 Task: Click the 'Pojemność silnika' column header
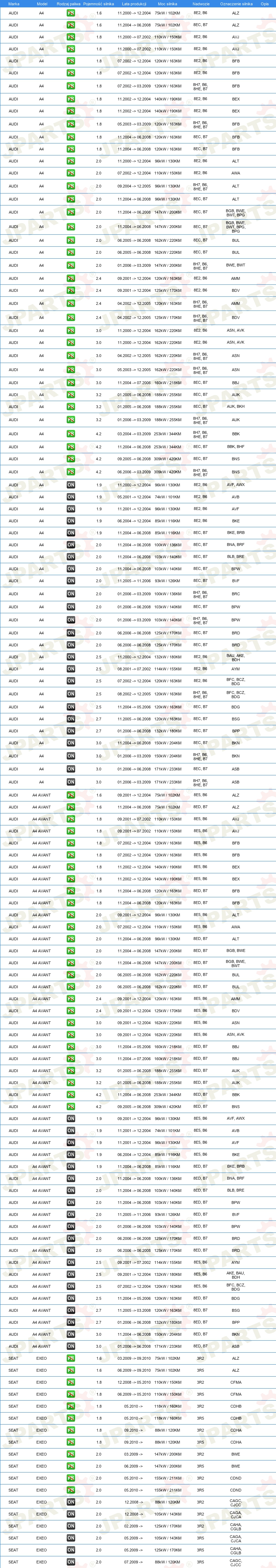coord(99,4)
